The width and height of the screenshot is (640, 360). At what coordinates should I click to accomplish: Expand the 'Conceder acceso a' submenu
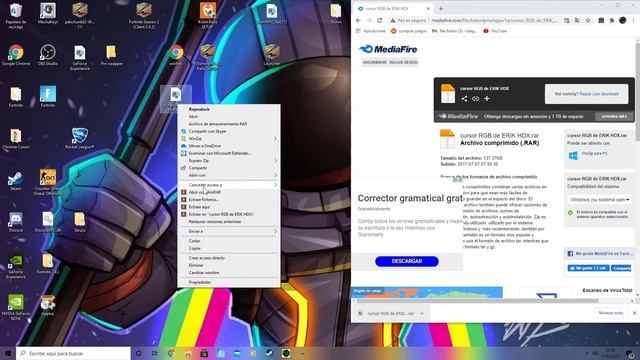[x=229, y=185]
